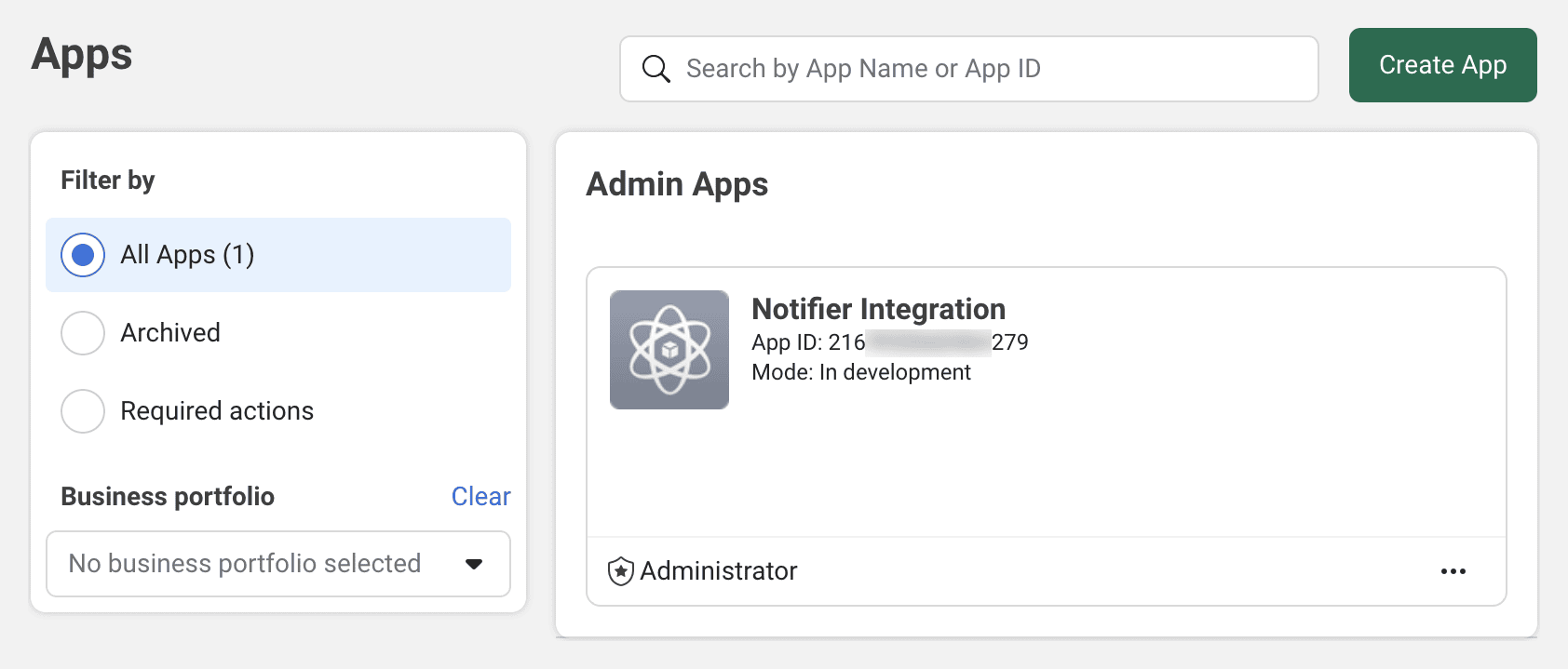Screen dimensions: 1568x669
Task: Click the Filter by heading
Action: pyautogui.click(x=108, y=181)
